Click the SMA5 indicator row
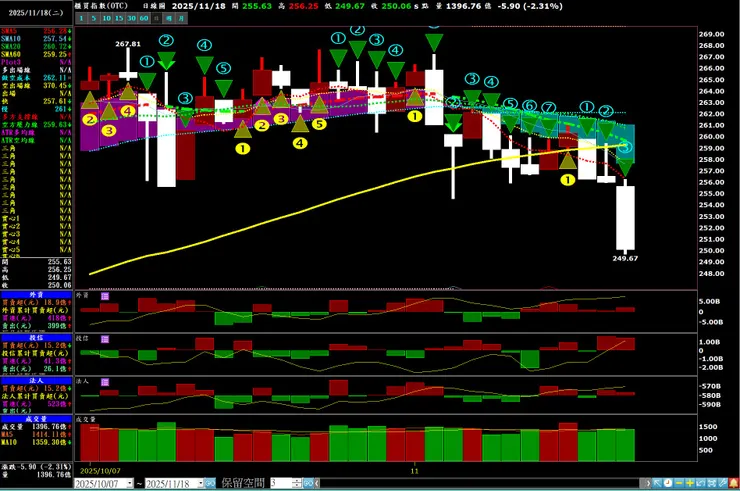The width and height of the screenshot is (740, 491). pyautogui.click(x=36, y=31)
